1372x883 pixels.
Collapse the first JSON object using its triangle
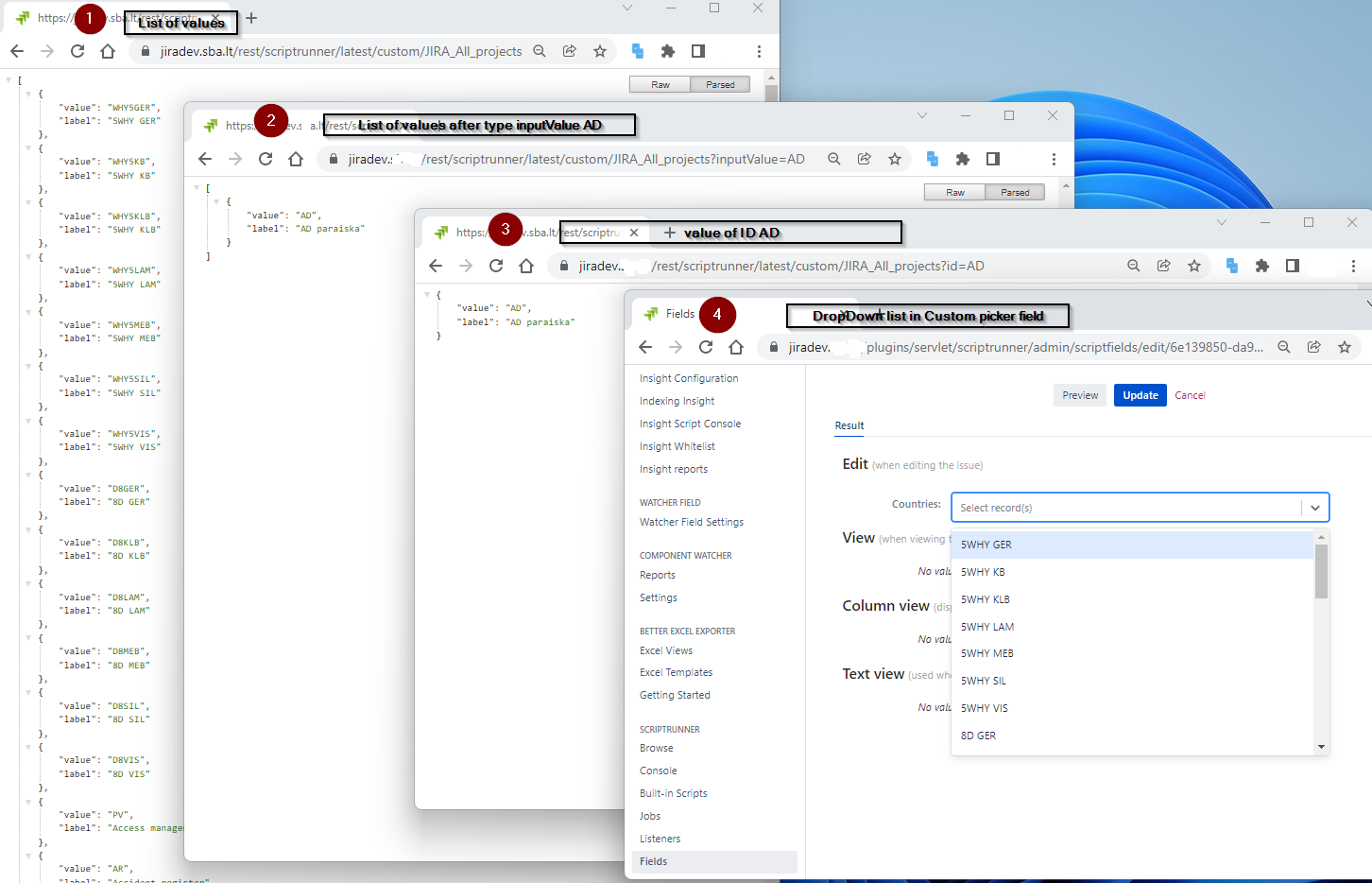26,94
